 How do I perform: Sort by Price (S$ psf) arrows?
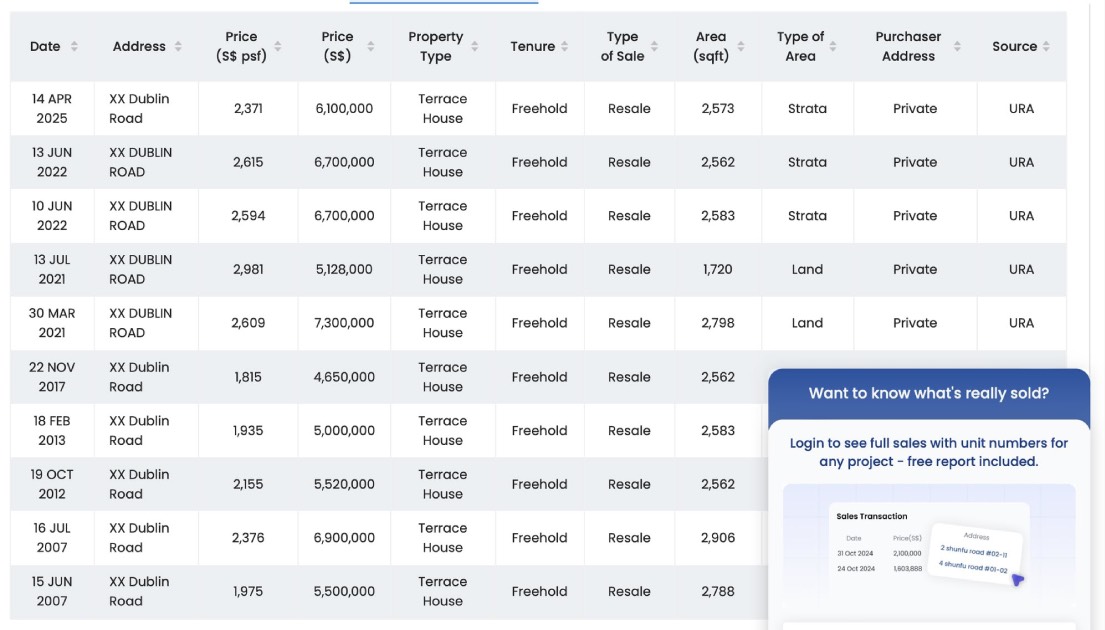[x=278, y=47]
